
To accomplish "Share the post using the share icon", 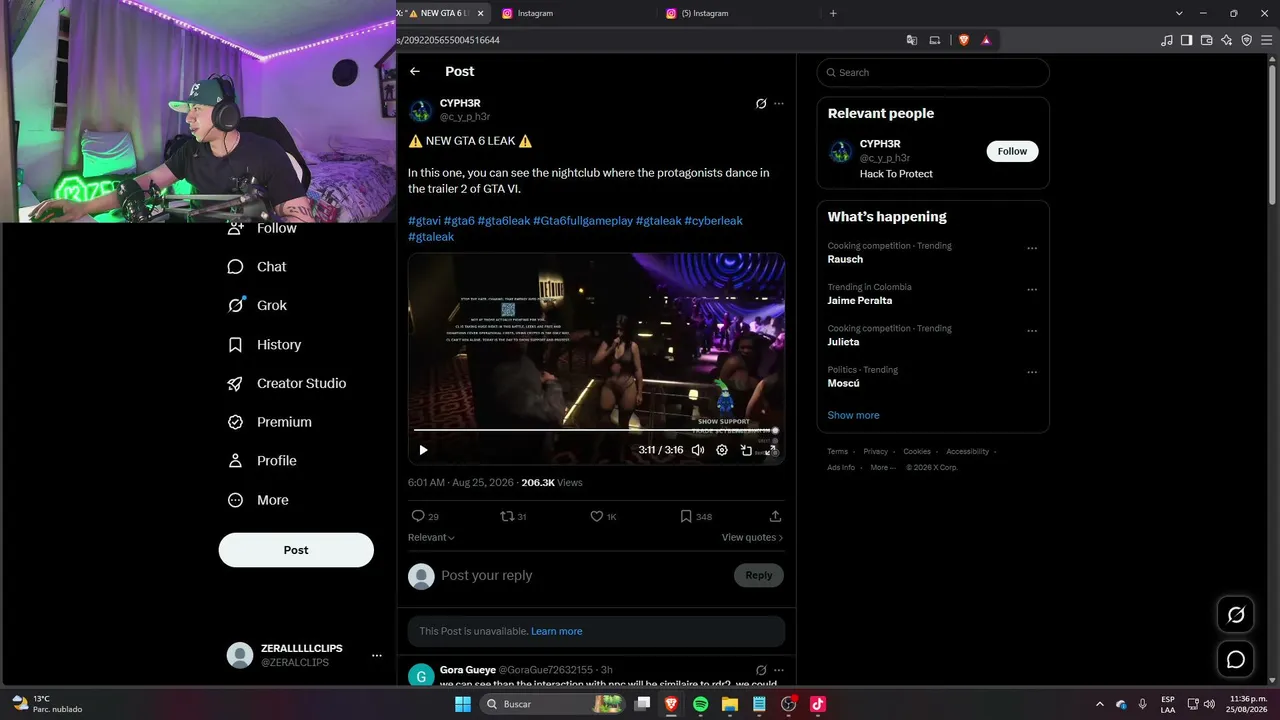I will tap(775, 516).
